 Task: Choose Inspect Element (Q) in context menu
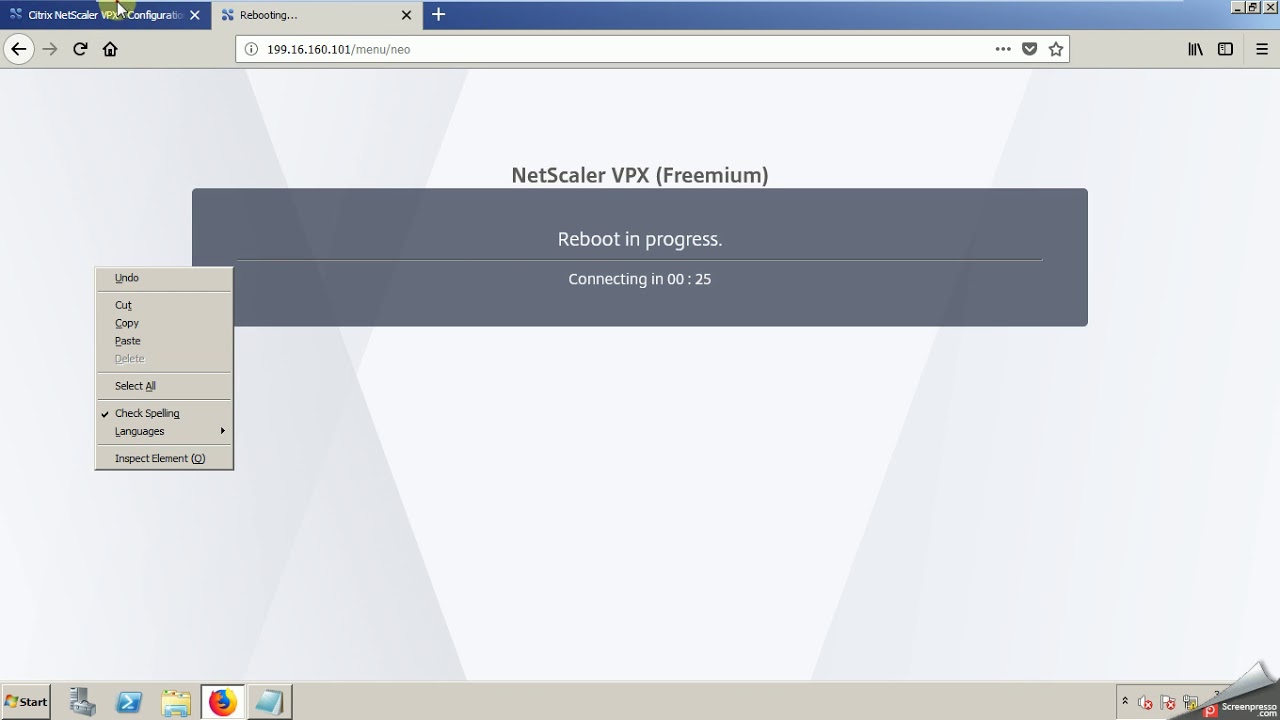pos(164,458)
